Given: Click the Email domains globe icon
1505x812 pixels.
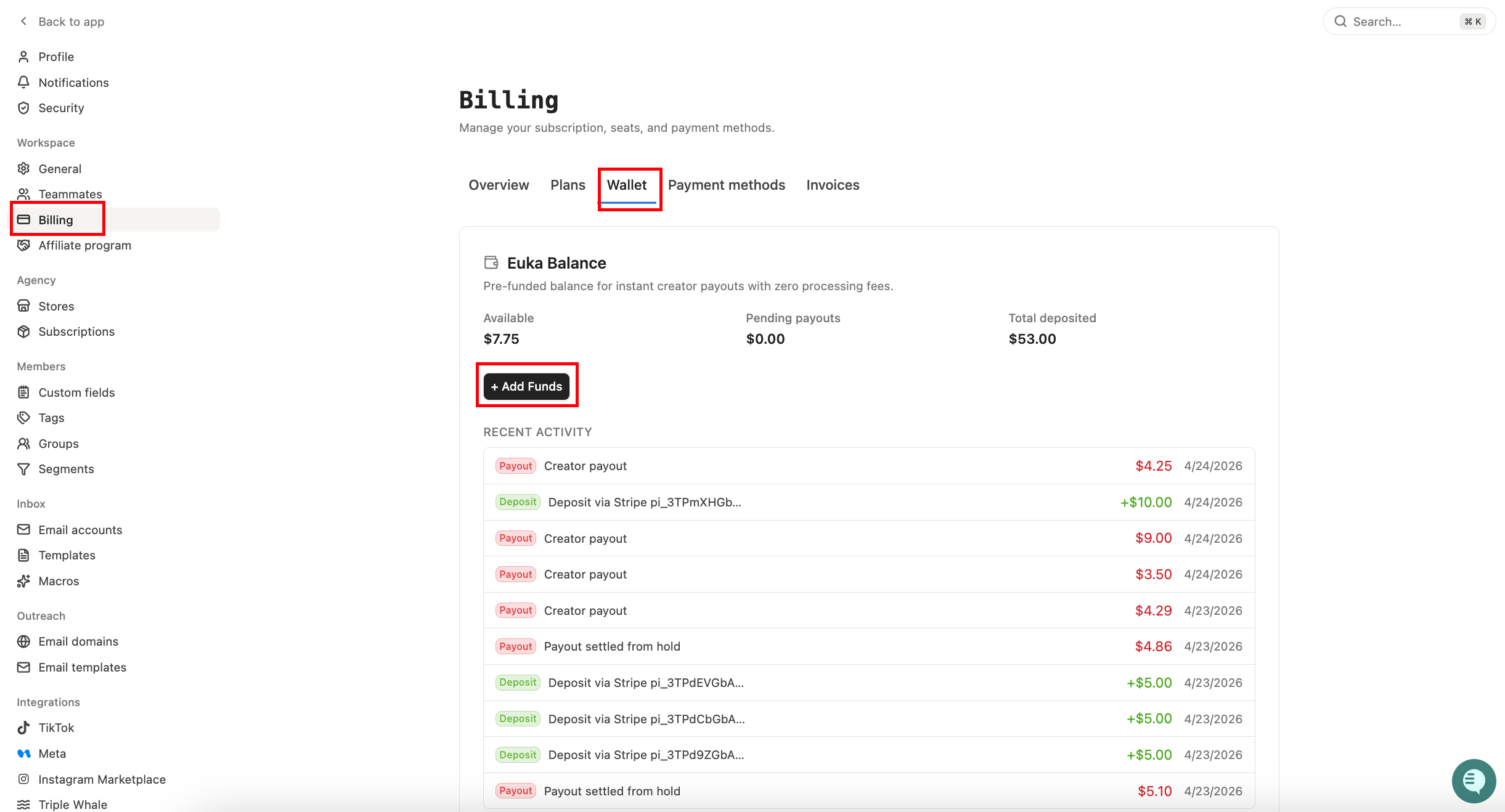Looking at the screenshot, I should (23, 641).
